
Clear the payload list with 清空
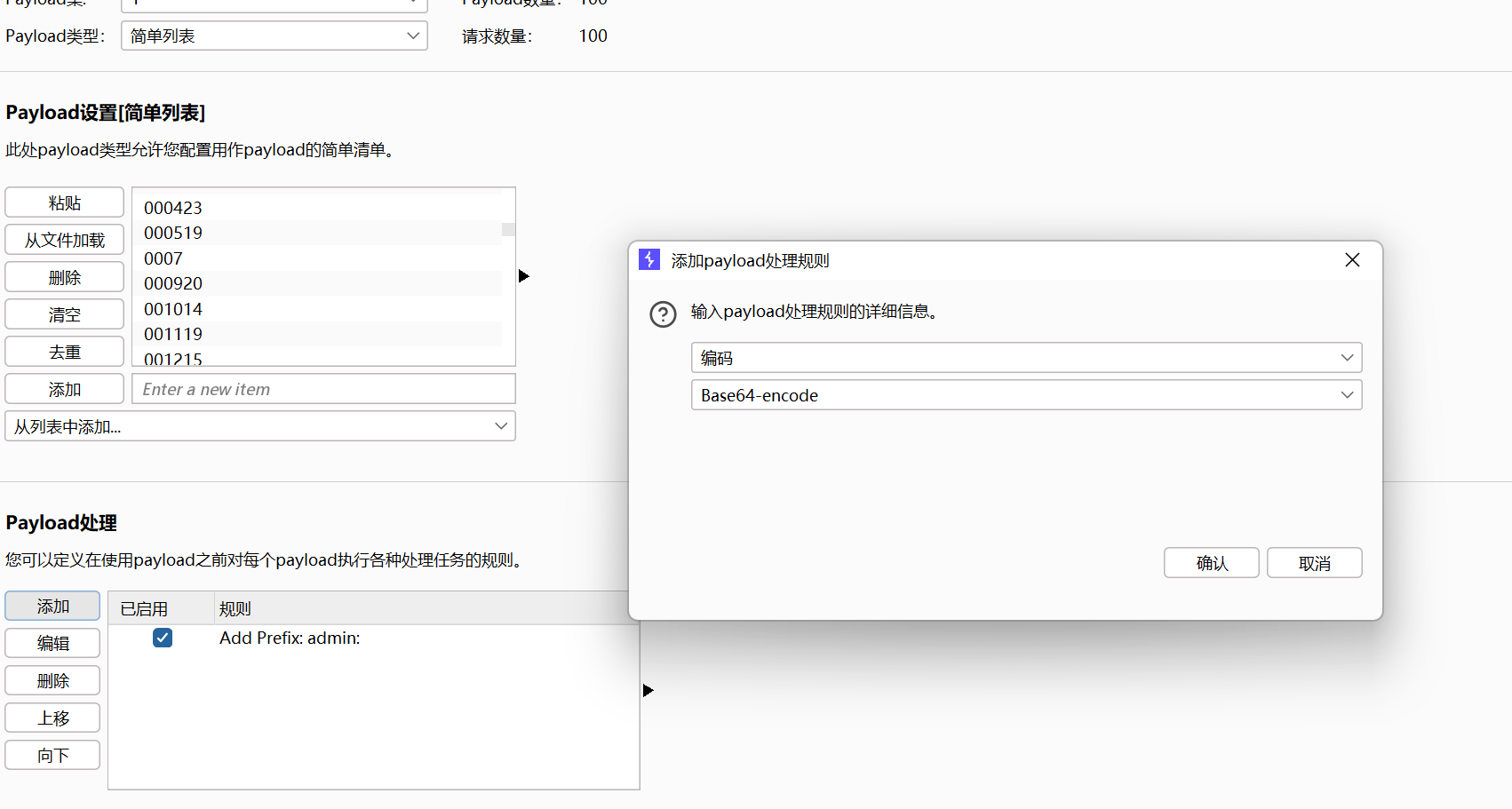[x=63, y=313]
